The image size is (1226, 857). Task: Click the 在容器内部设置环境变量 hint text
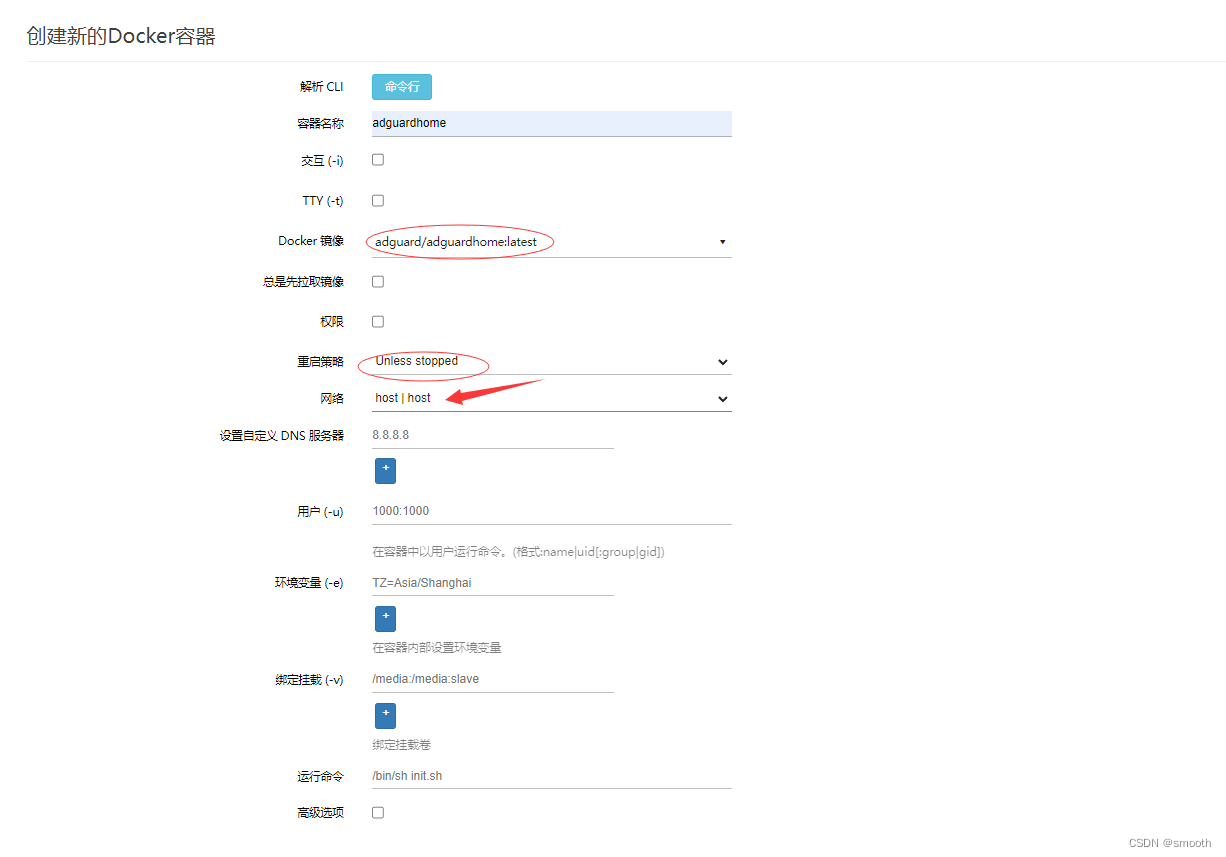click(437, 648)
